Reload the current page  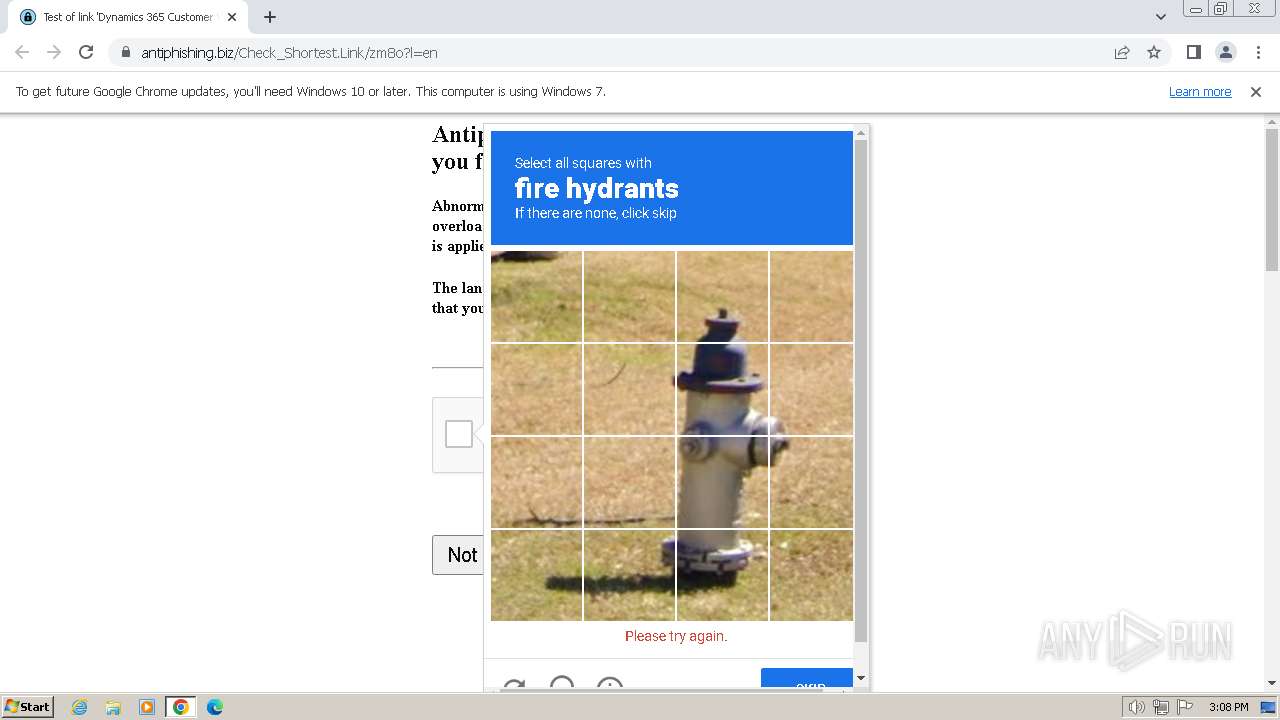click(x=86, y=52)
